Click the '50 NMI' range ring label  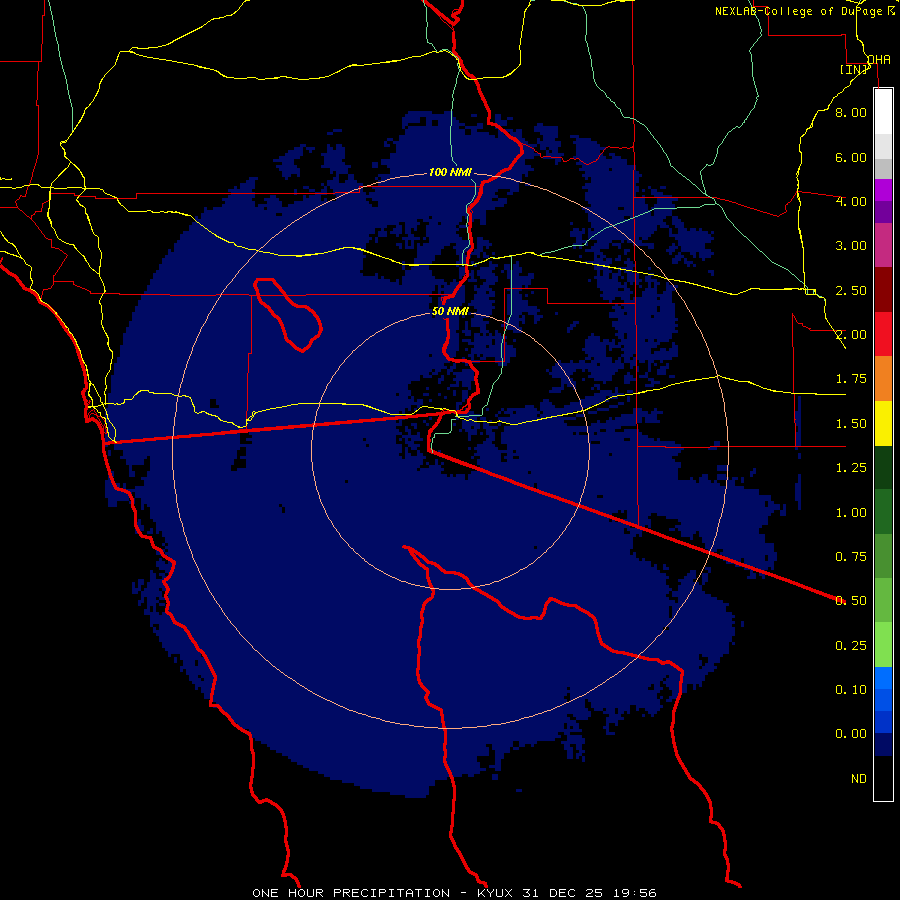click(450, 312)
